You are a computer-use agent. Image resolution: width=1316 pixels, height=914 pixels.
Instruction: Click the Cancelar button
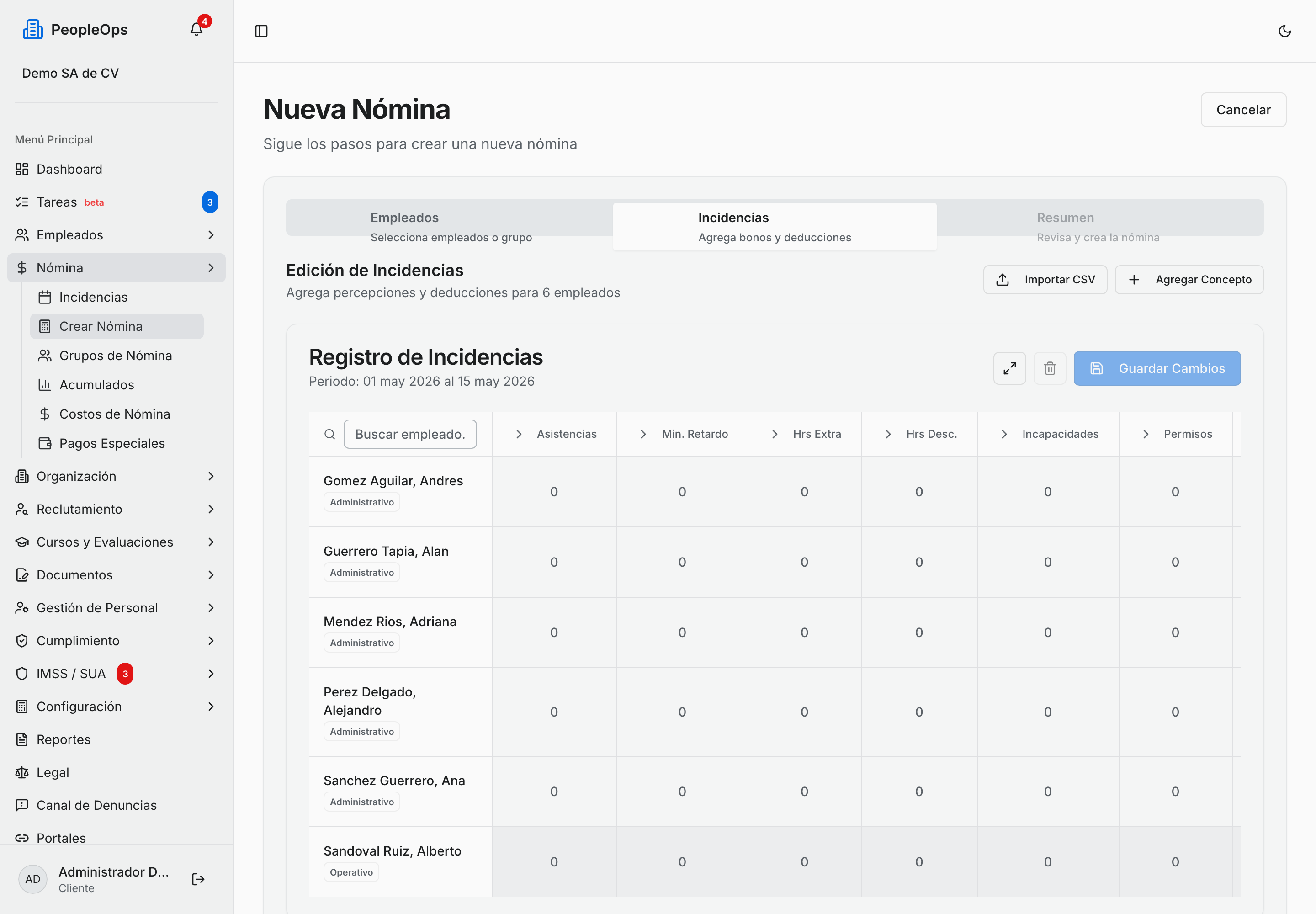click(x=1243, y=110)
